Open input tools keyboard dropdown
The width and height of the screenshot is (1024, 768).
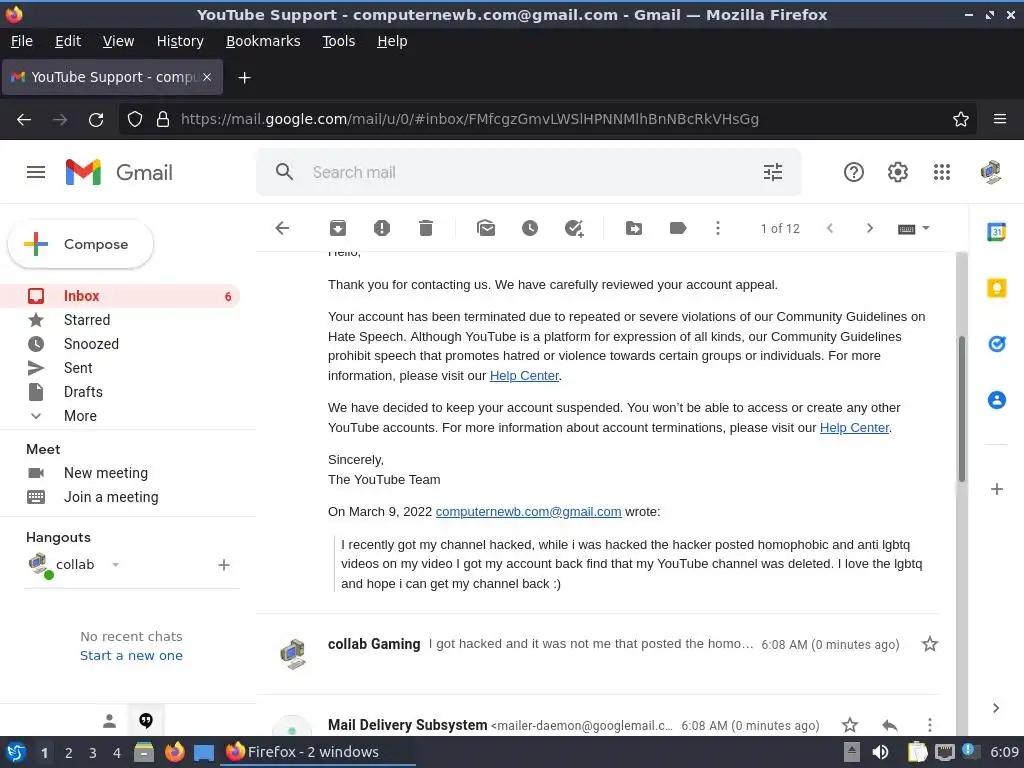point(914,229)
